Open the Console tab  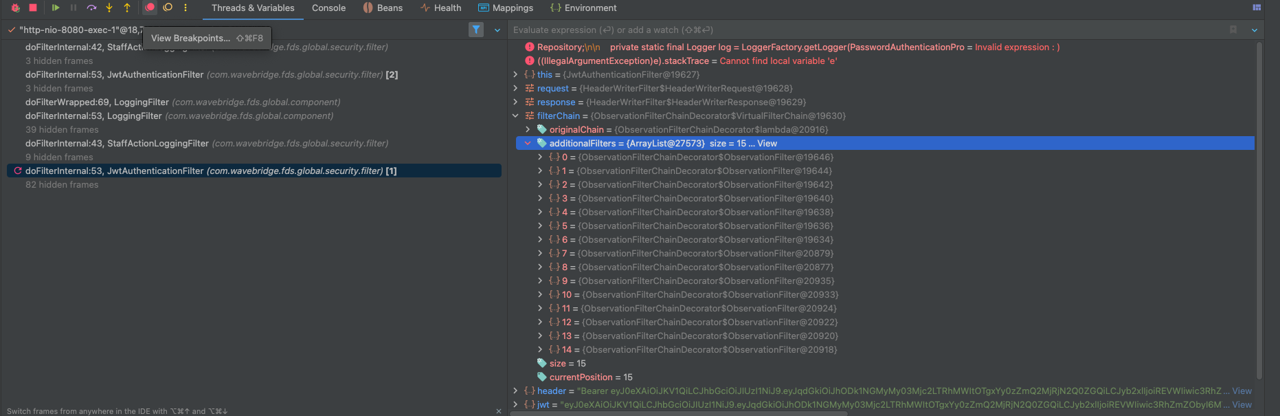pos(329,8)
